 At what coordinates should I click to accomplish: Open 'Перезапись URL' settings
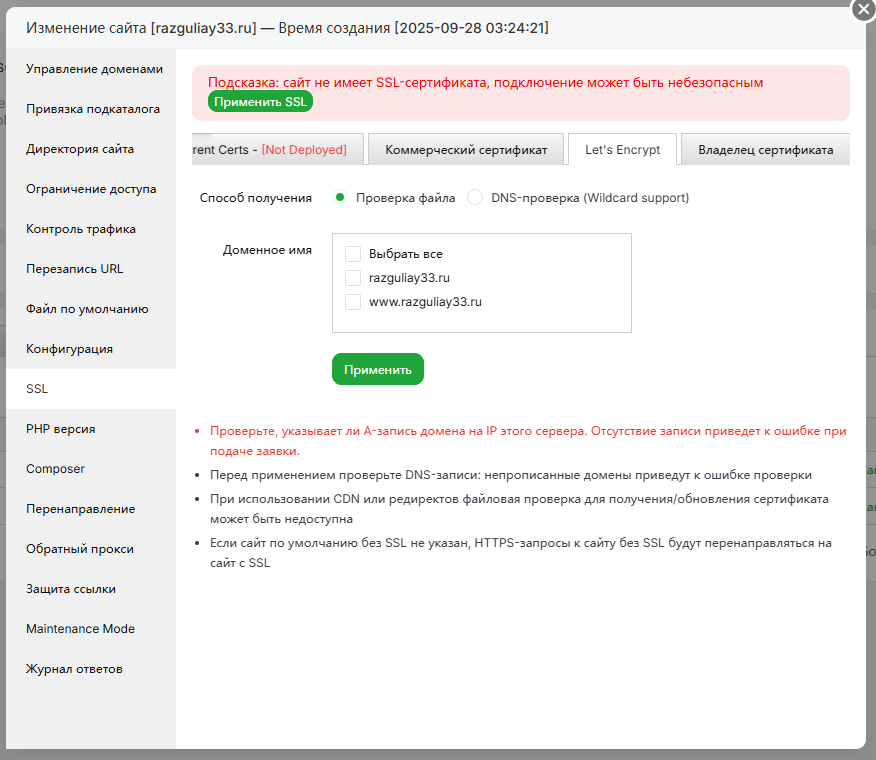pos(75,269)
